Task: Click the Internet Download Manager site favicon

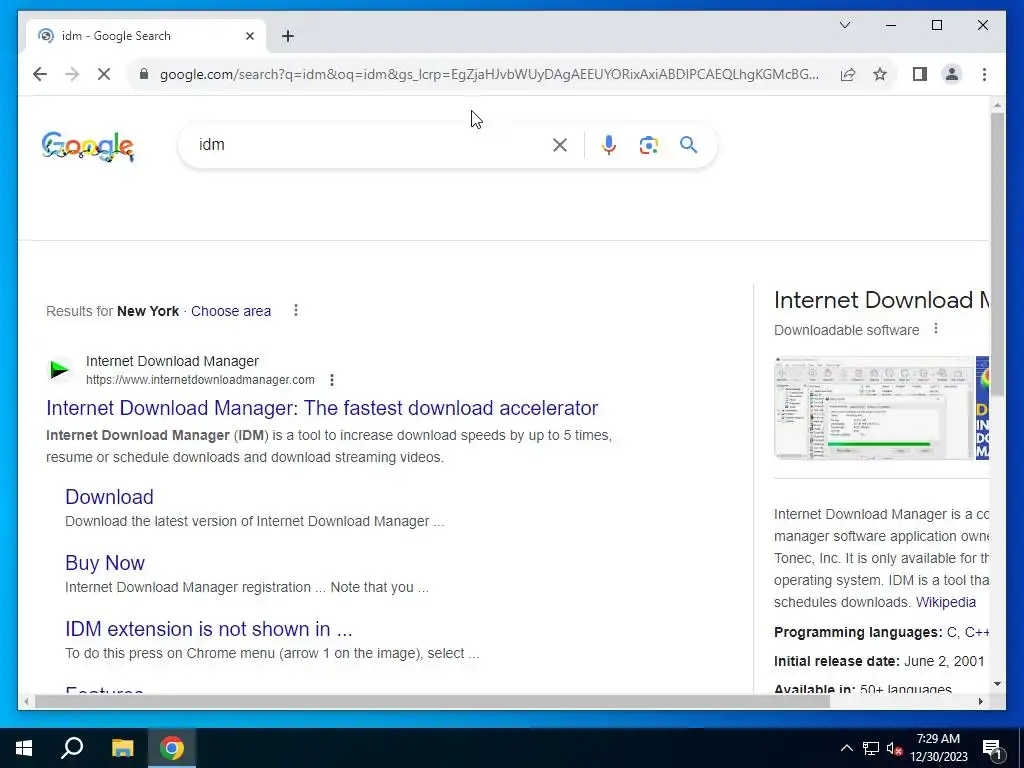Action: pyautogui.click(x=59, y=370)
